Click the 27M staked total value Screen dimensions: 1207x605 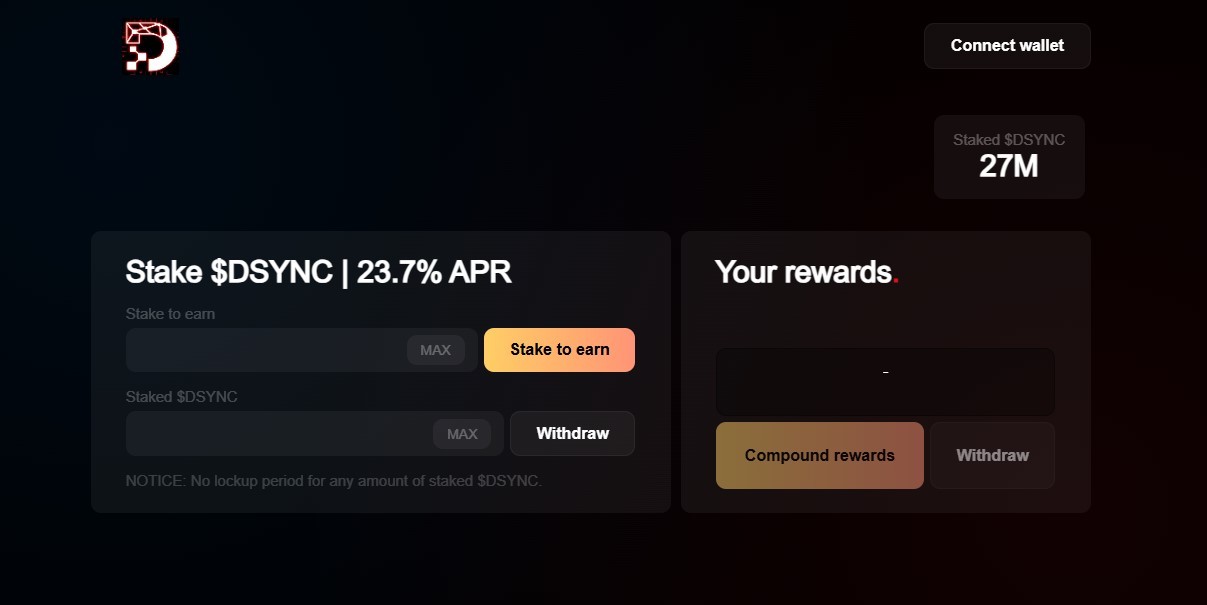(1008, 167)
